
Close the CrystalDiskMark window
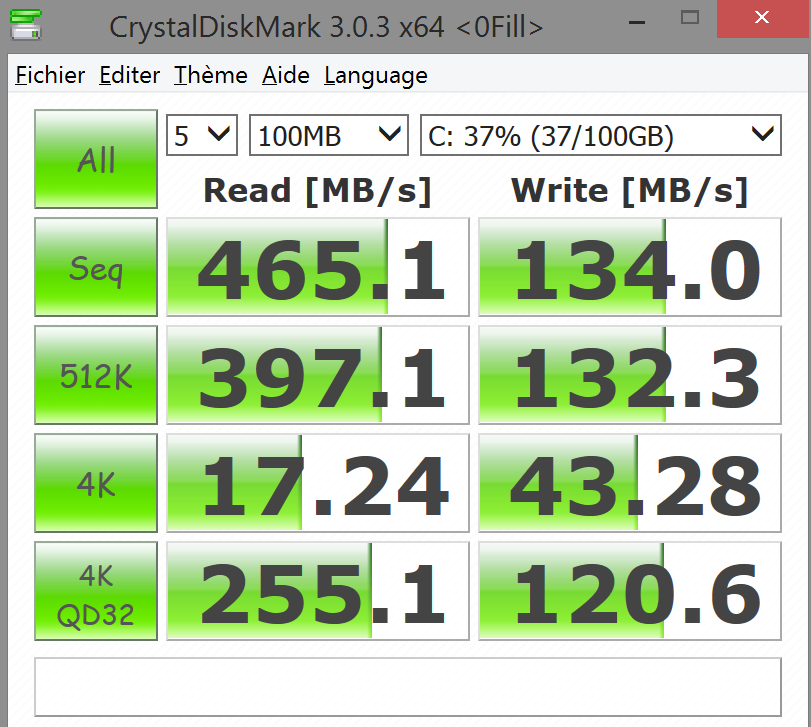(761, 18)
